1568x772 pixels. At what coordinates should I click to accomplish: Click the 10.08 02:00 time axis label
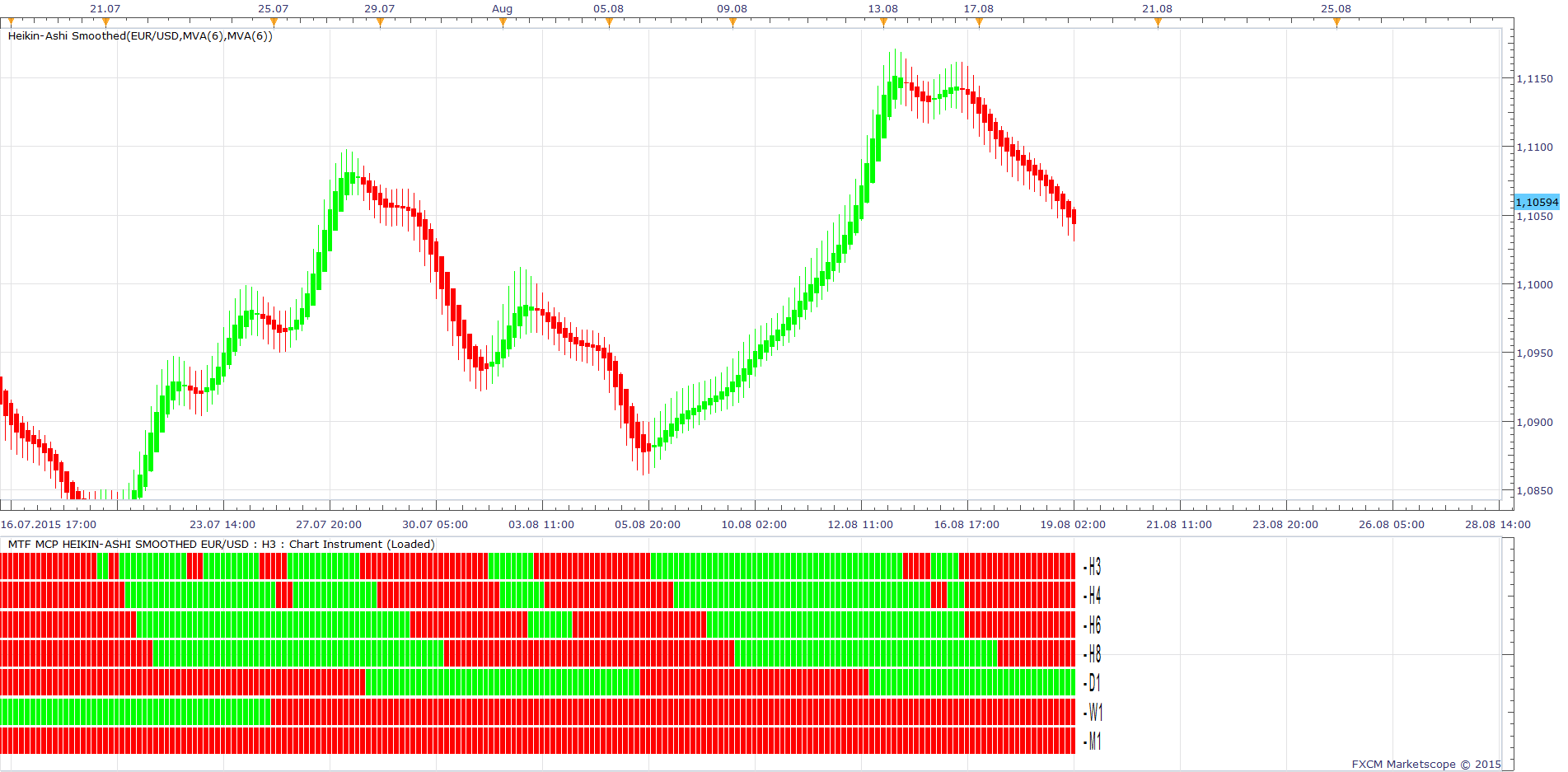click(754, 525)
